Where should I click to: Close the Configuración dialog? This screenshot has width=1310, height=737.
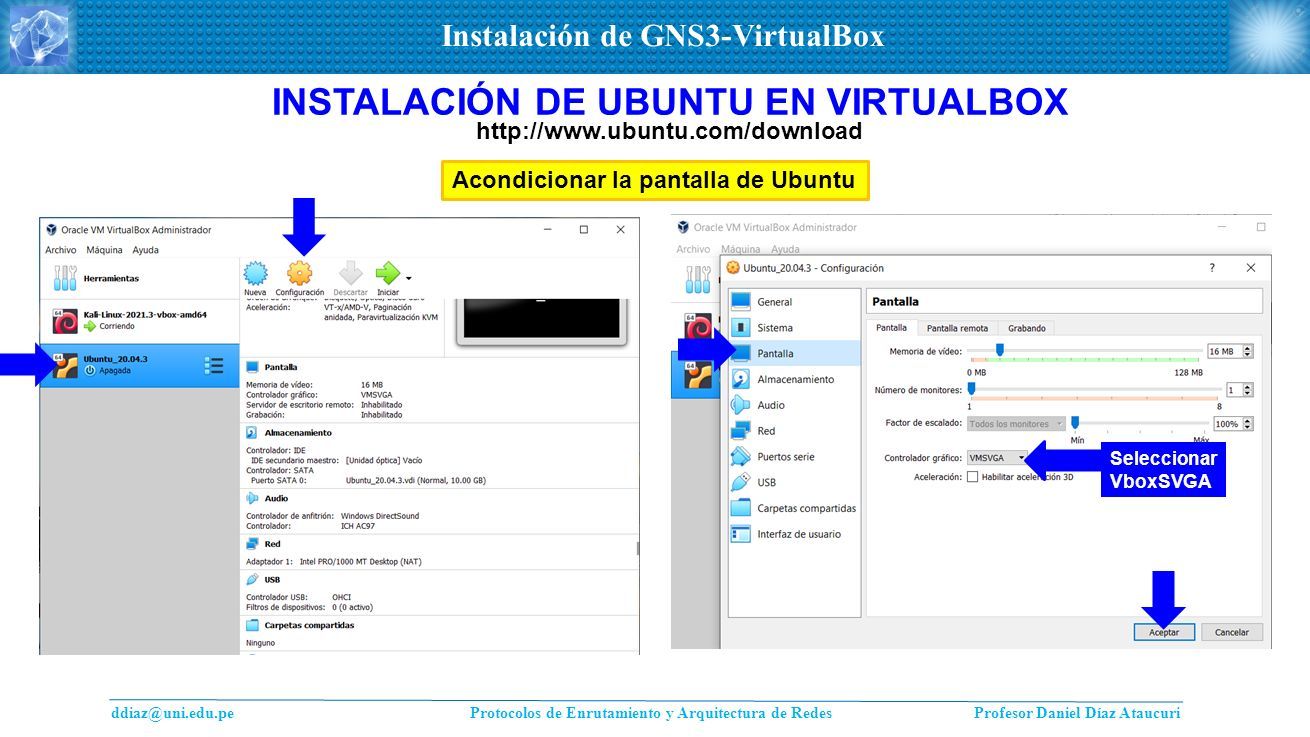pos(1251,268)
